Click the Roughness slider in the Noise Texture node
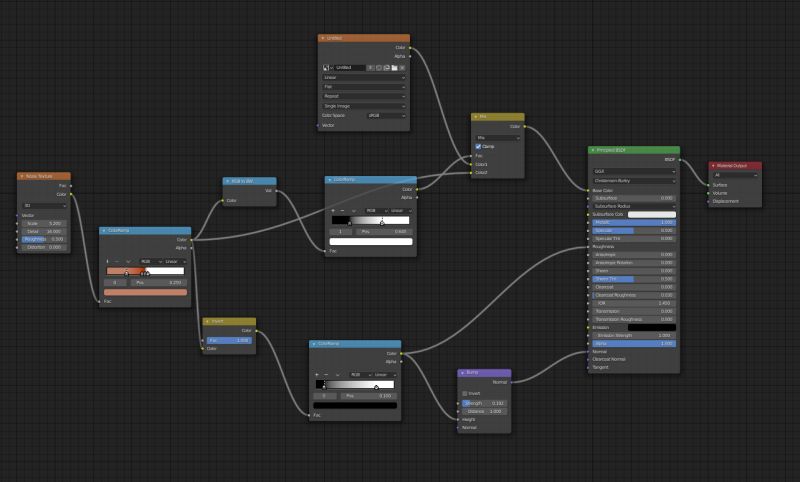The width and height of the screenshot is (800, 482). (44, 239)
